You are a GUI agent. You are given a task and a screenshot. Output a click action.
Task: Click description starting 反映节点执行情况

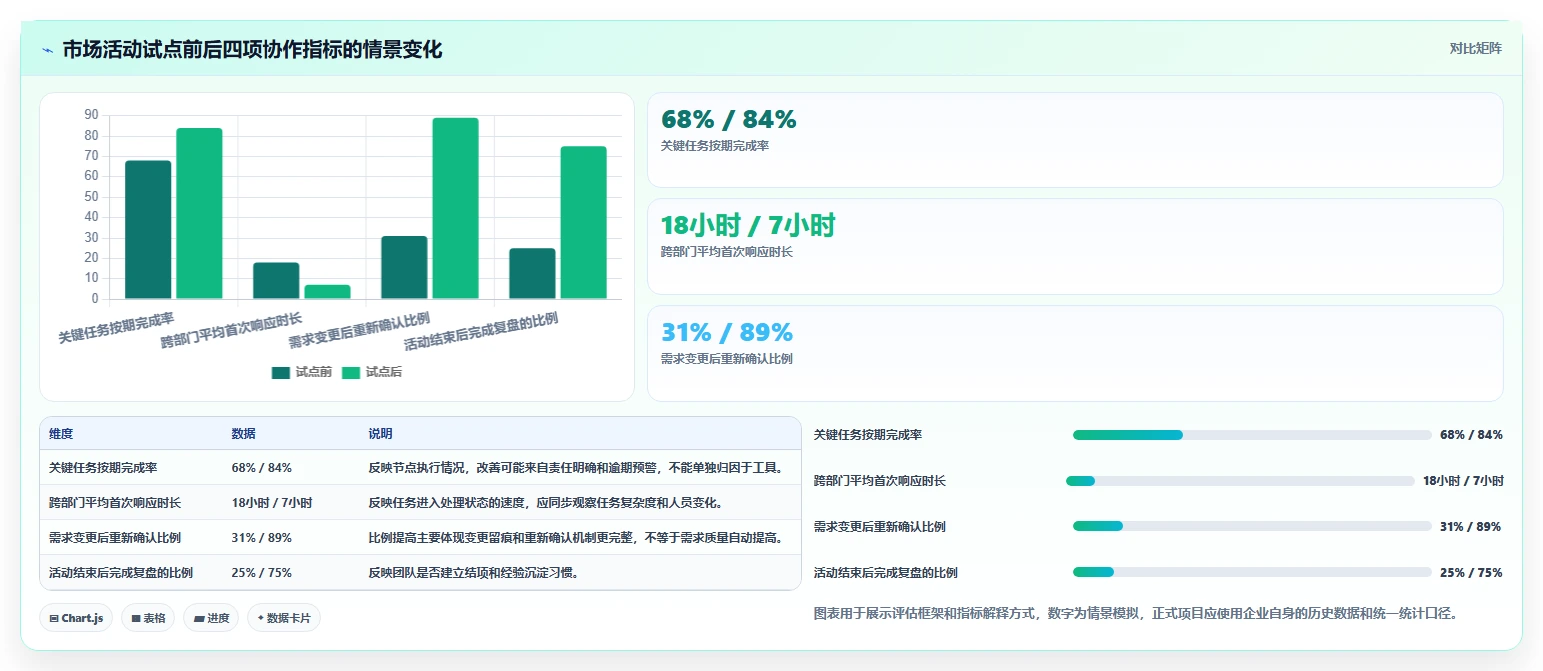click(x=576, y=468)
